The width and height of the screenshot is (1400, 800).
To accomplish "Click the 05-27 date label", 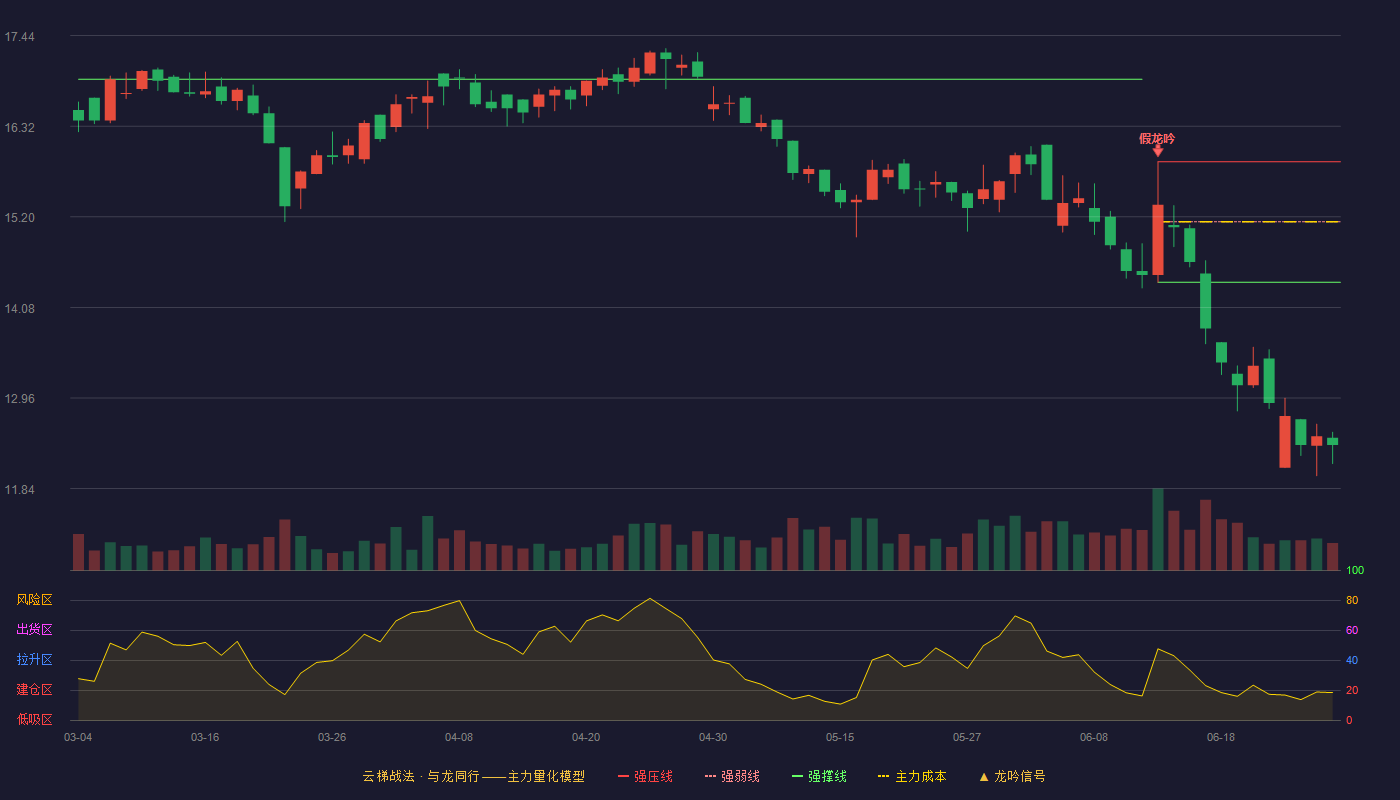I will coord(967,737).
